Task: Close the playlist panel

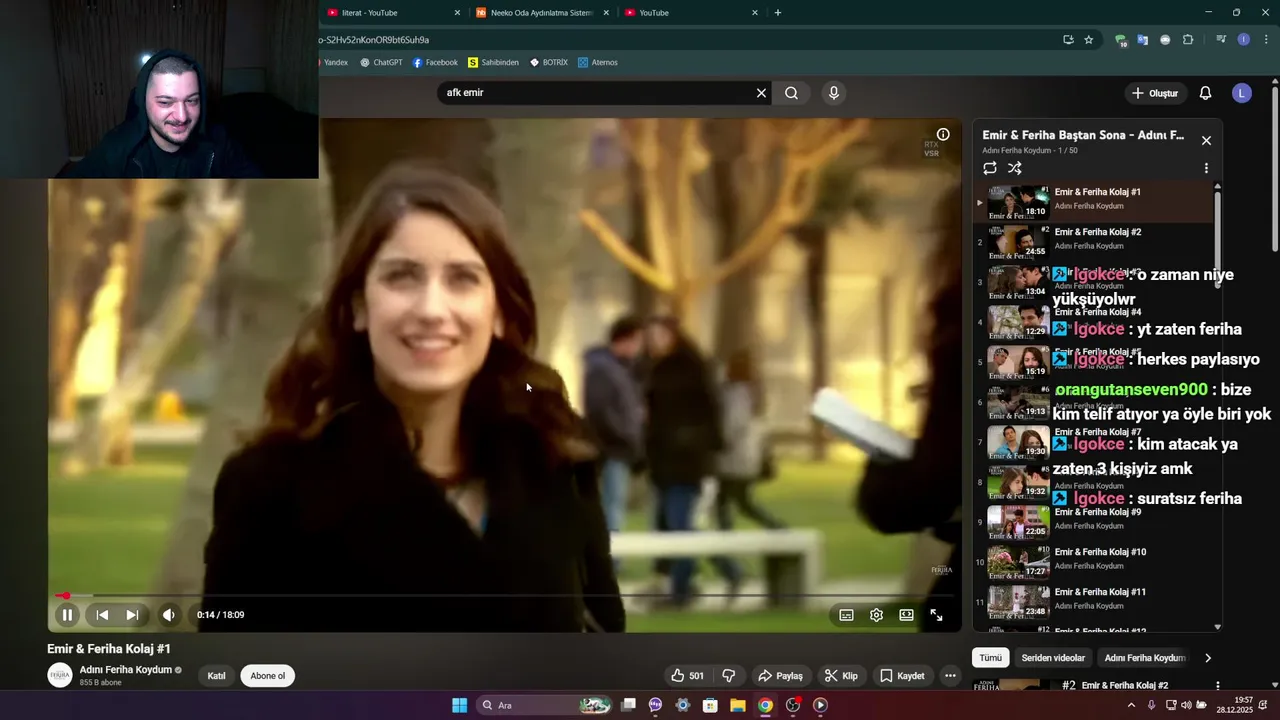Action: [x=1206, y=141]
